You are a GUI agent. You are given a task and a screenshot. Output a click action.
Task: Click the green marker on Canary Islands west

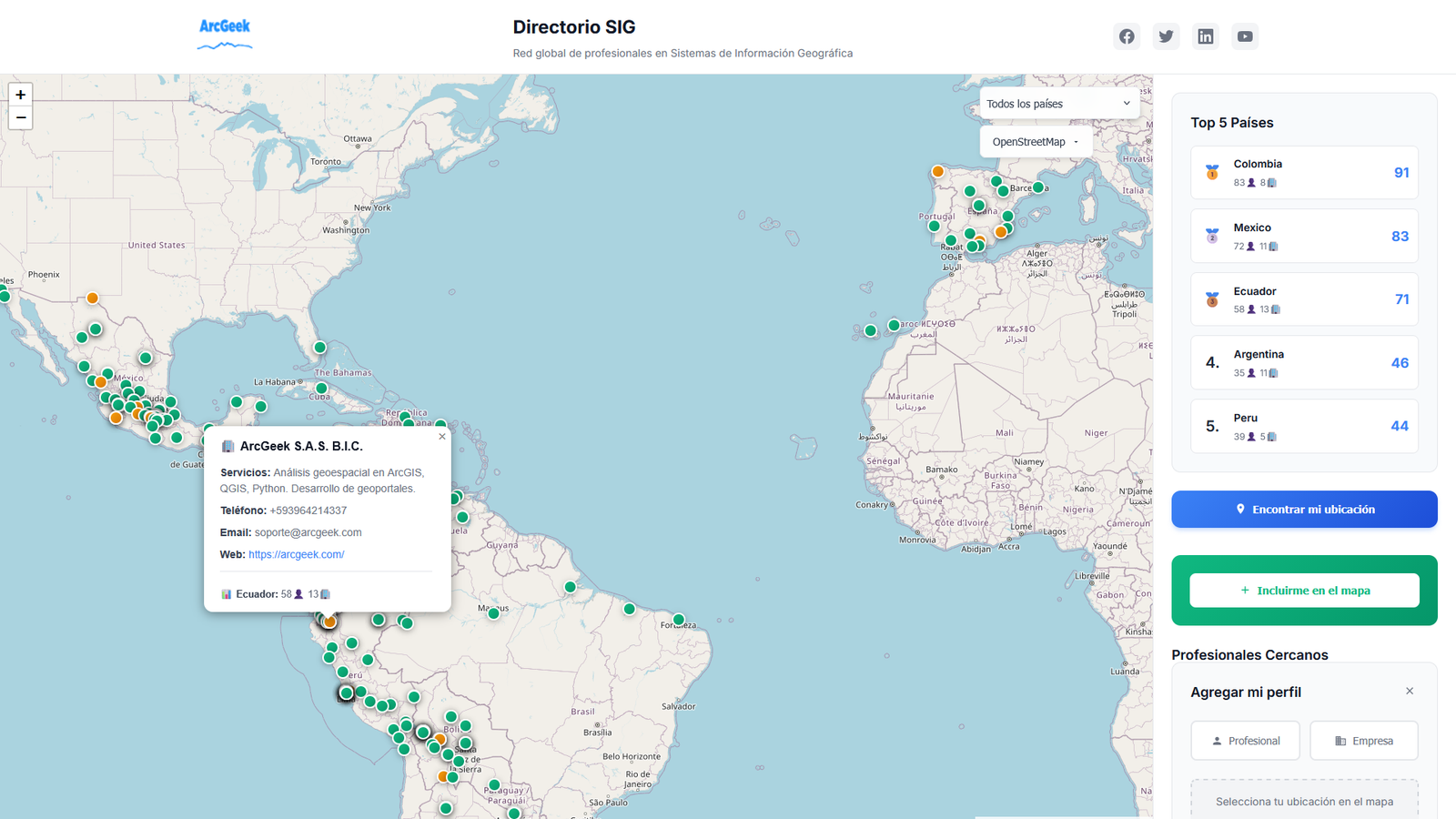click(x=871, y=331)
